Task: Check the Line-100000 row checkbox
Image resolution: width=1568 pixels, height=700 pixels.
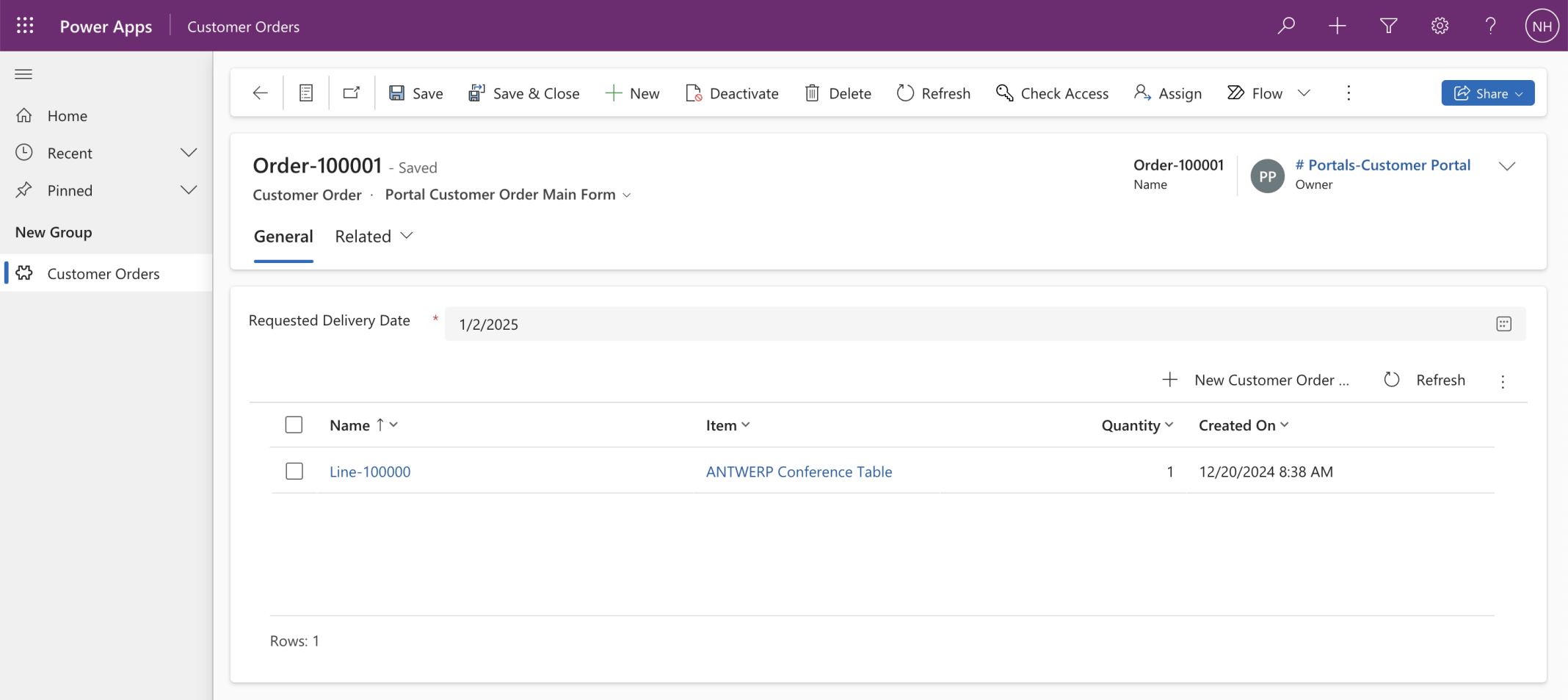Action: pos(294,471)
